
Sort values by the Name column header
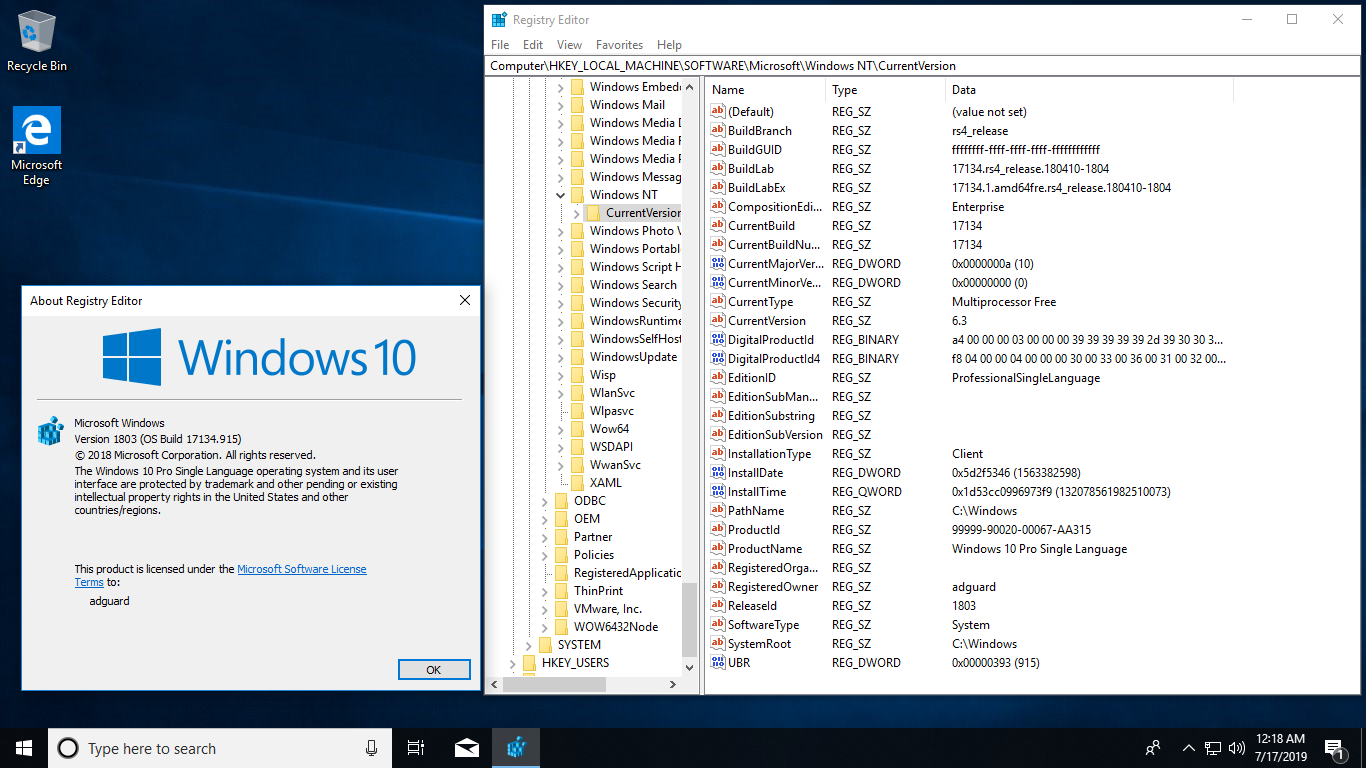[x=765, y=90]
